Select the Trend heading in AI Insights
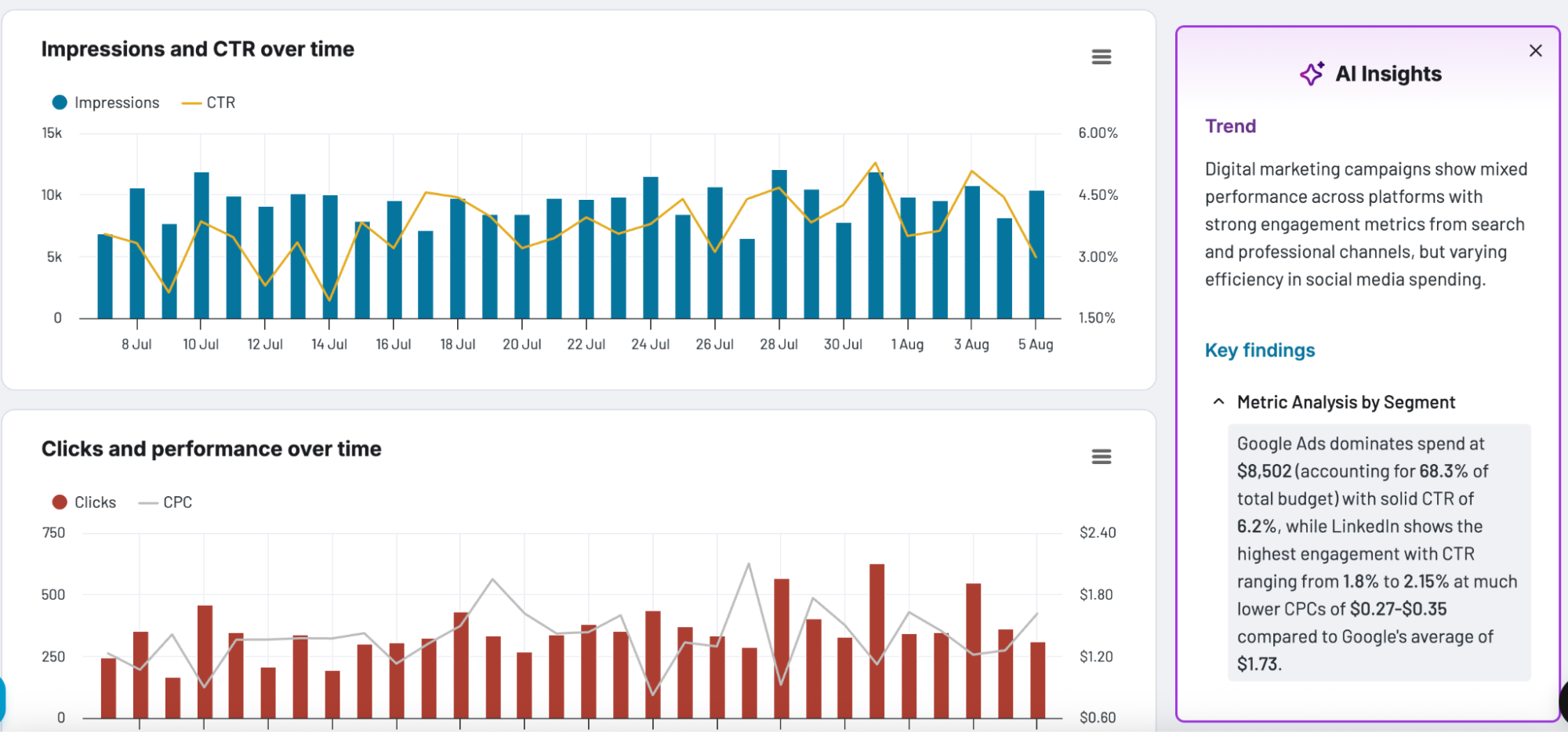 [1230, 126]
